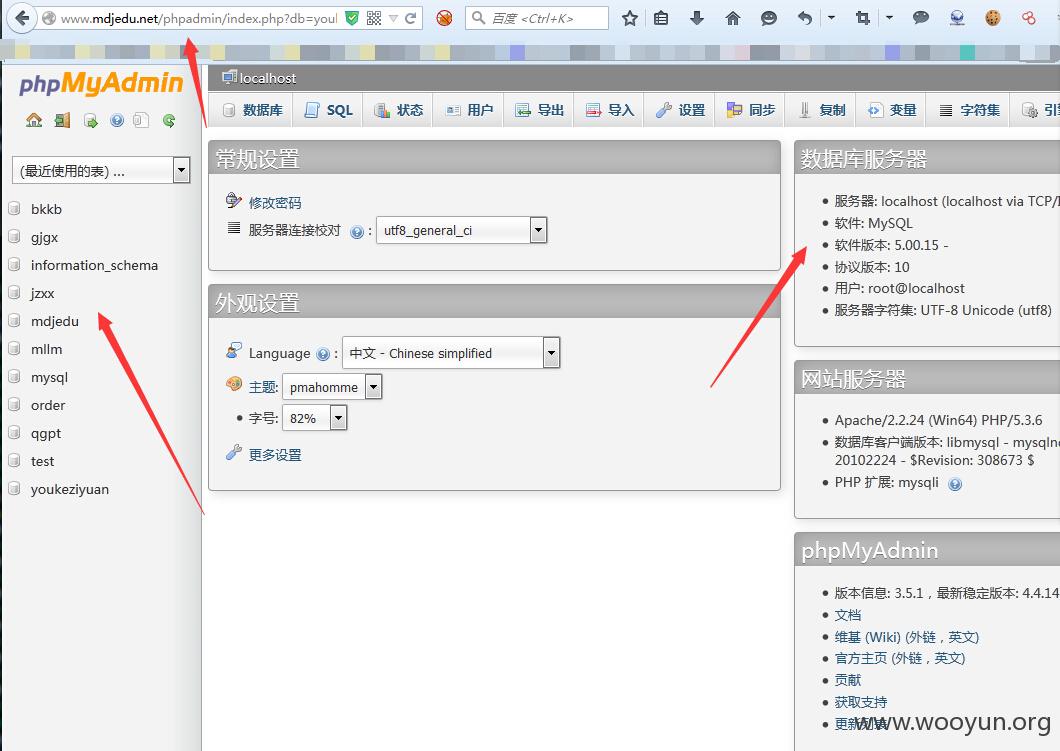Open the 获取支持 link
Screen dimensions: 1060x751
tap(861, 702)
